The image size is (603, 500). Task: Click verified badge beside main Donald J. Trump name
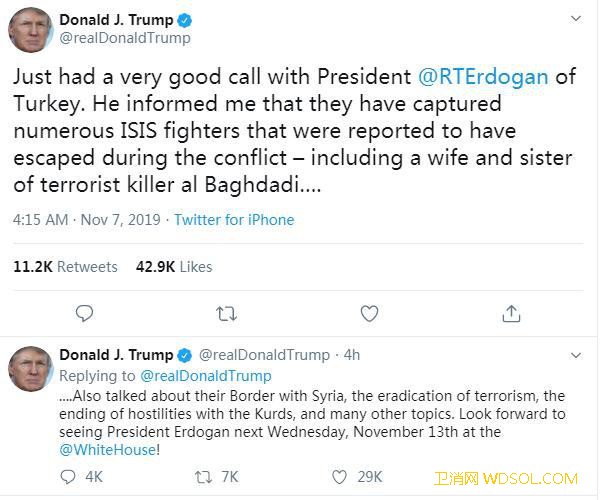pyautogui.click(x=185, y=20)
